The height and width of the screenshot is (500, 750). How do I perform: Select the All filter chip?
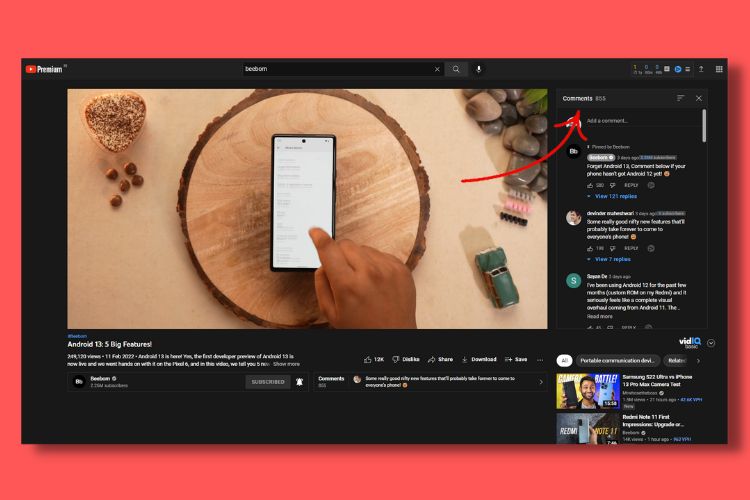[565, 360]
